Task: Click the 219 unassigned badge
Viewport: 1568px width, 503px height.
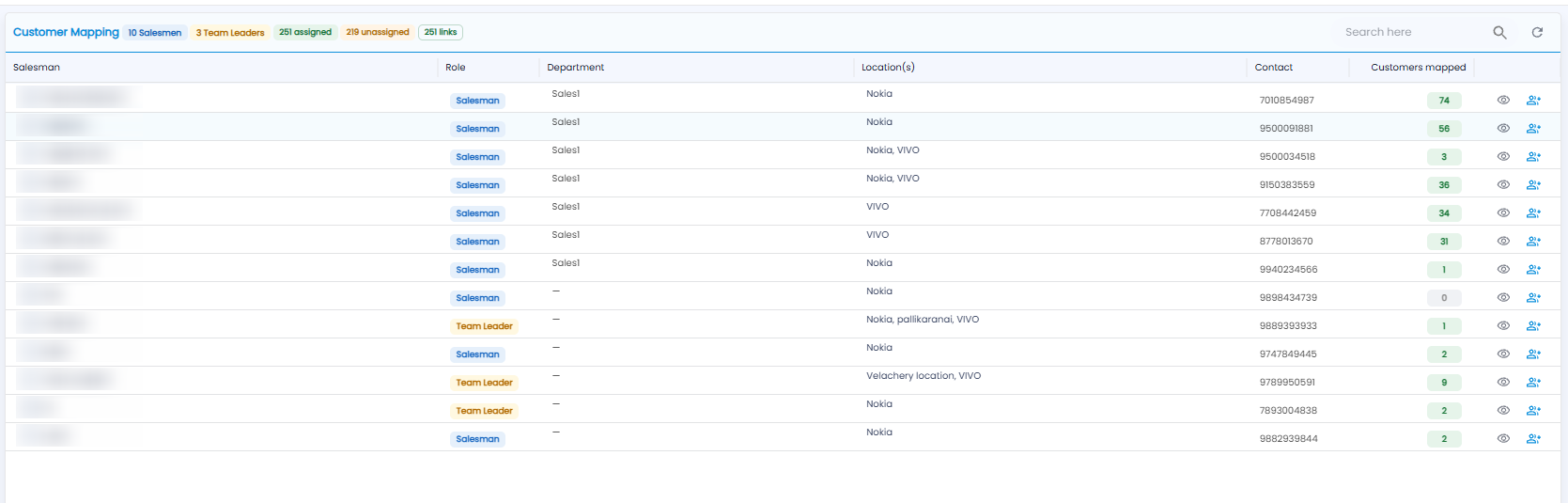Action: pyautogui.click(x=378, y=32)
